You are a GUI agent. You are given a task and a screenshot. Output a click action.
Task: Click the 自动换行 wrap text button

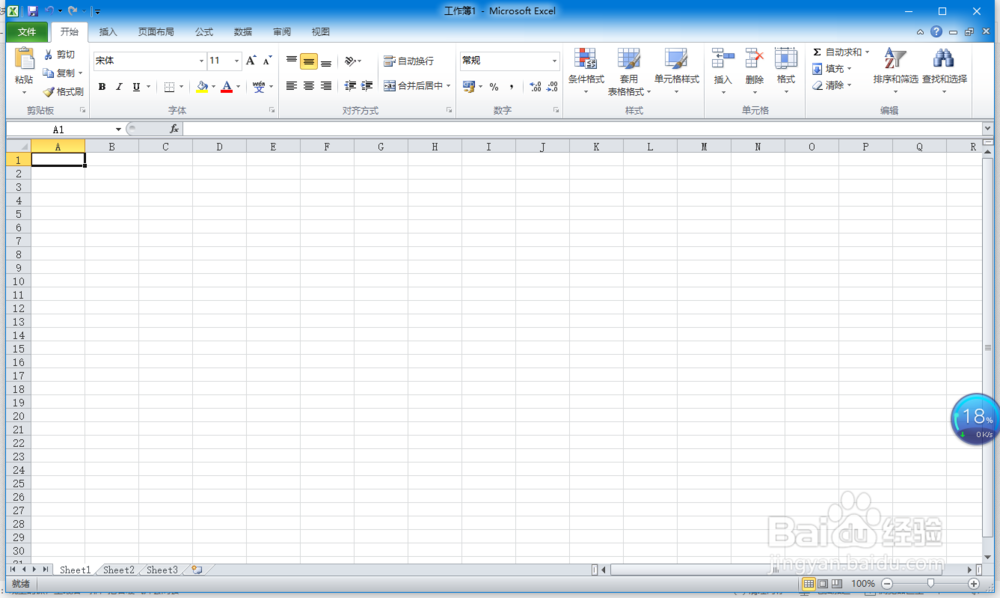[409, 61]
